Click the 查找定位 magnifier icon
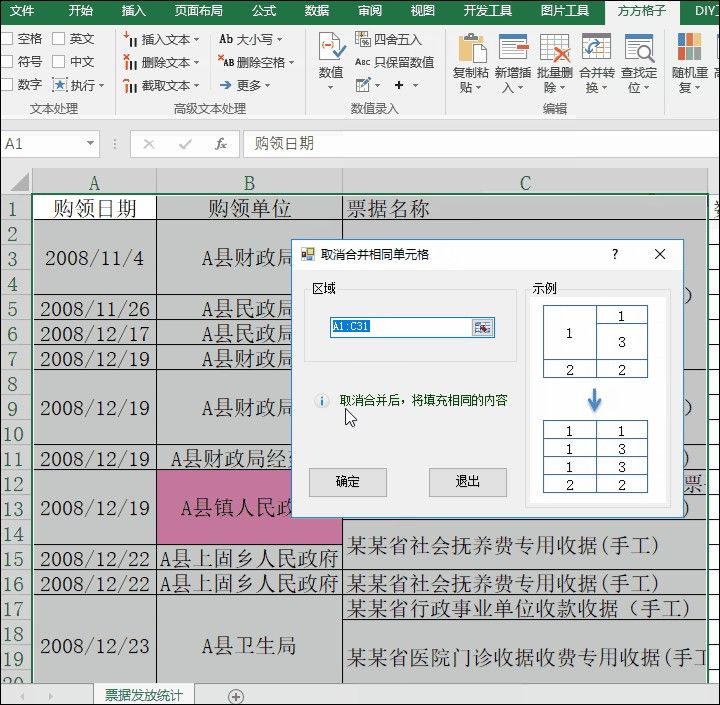 pos(639,48)
